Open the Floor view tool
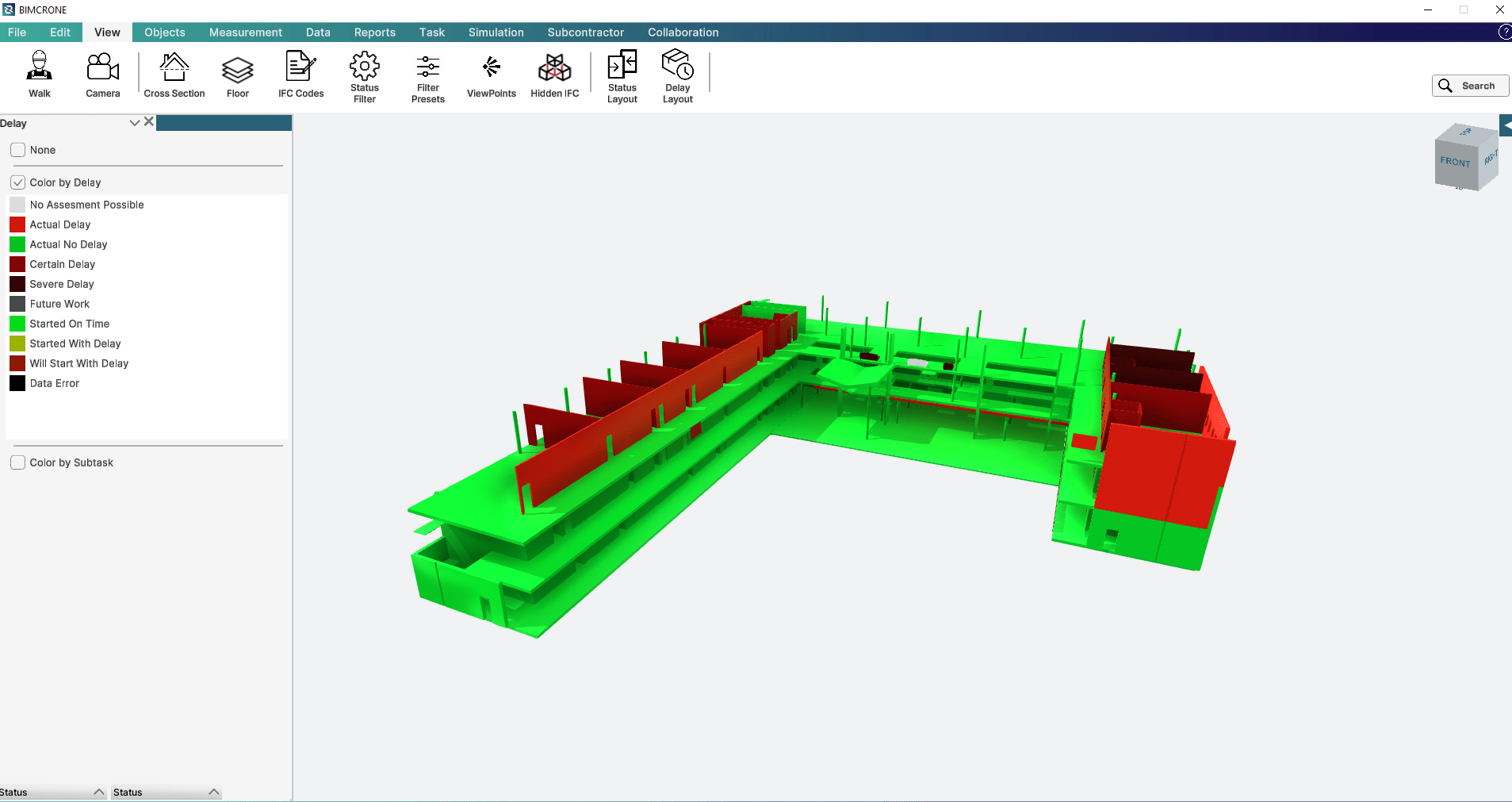This screenshot has height=802, width=1512. (237, 75)
